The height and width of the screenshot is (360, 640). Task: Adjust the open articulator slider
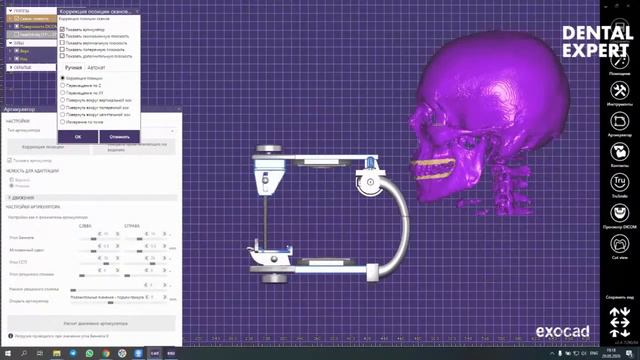[110, 303]
